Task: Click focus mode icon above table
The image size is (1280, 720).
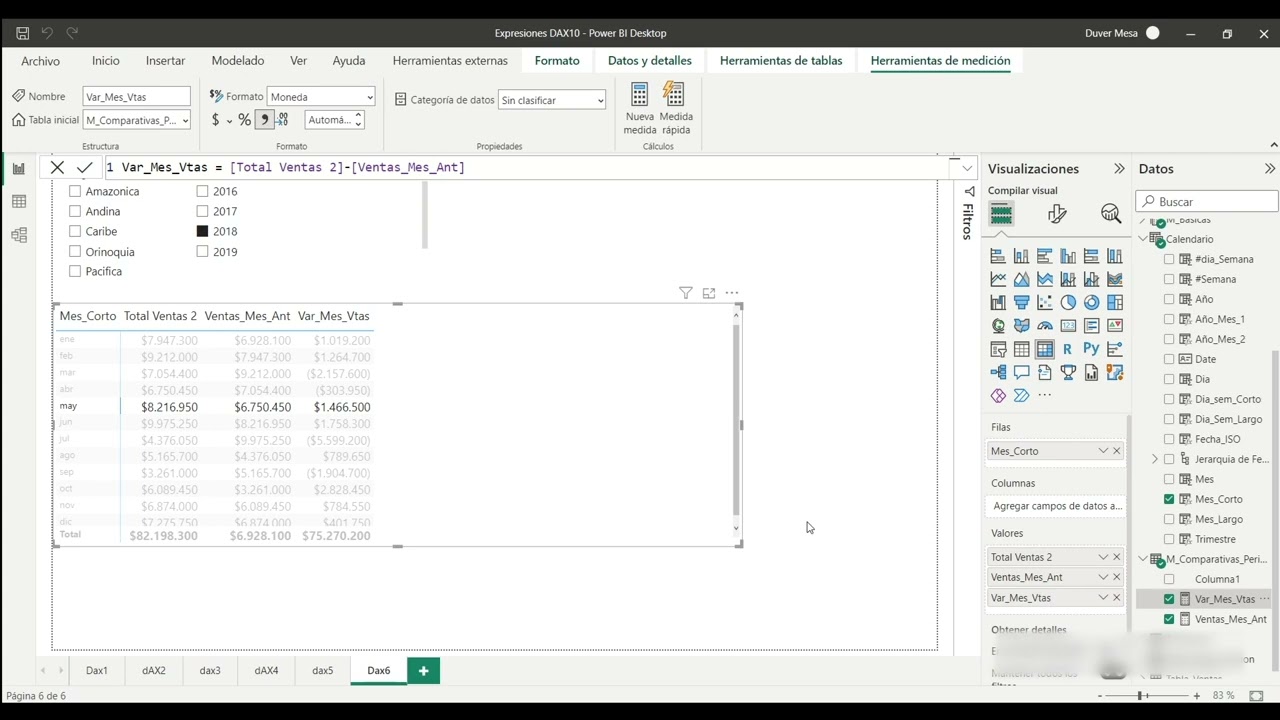Action: coord(709,293)
